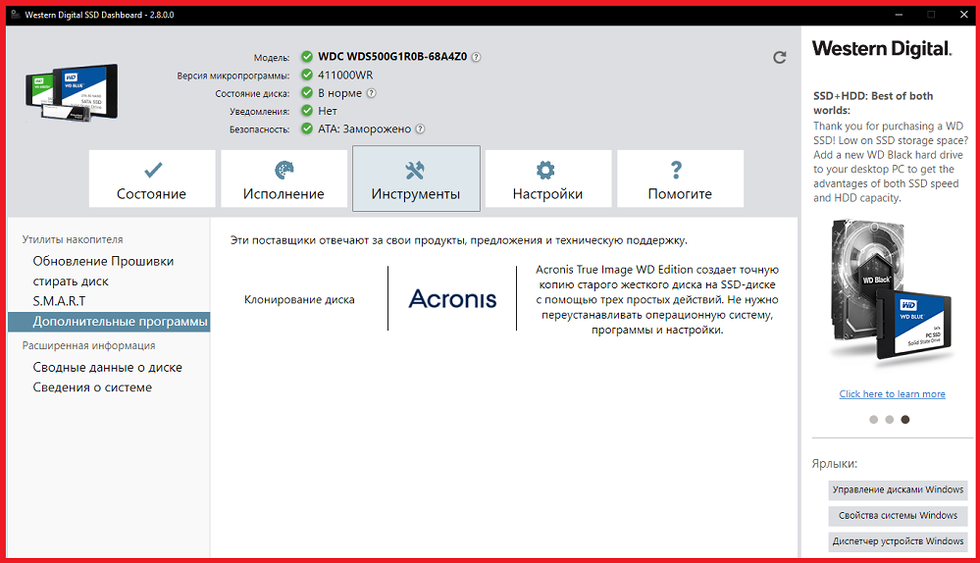The image size is (980, 563).
Task: Open the Состояние tab
Action: pos(152,180)
